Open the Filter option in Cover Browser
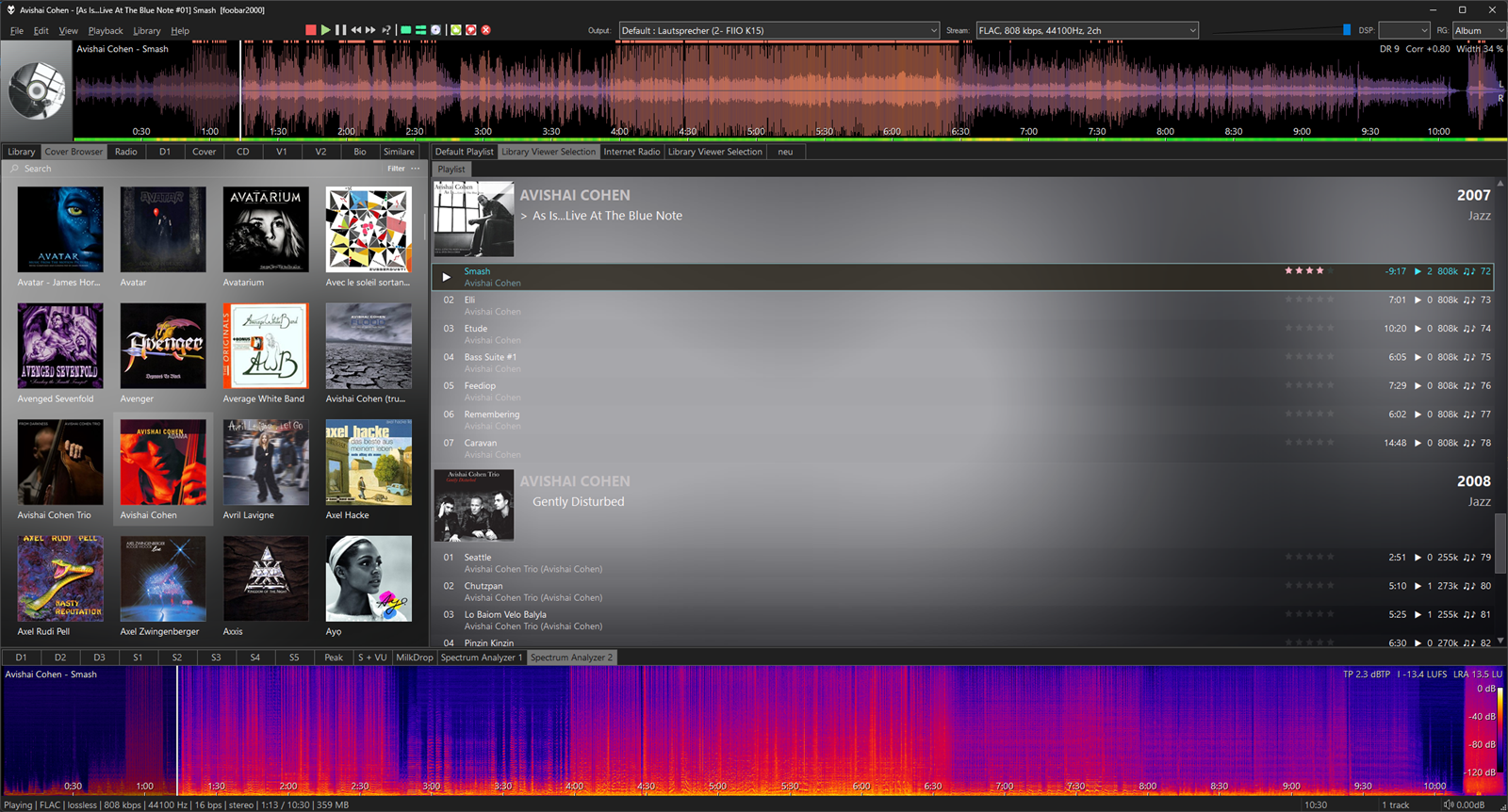This screenshot has width=1508, height=812. [396, 169]
